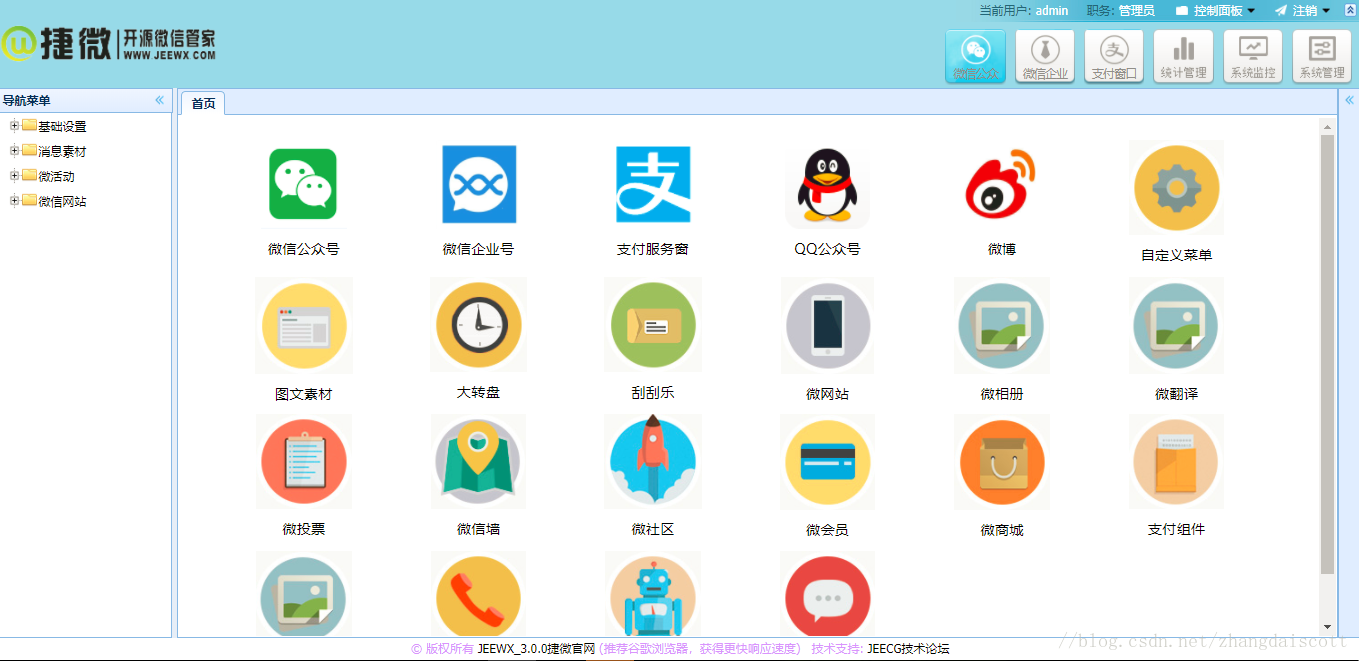
Task: Switch to the 首页 tab
Action: pyautogui.click(x=203, y=103)
